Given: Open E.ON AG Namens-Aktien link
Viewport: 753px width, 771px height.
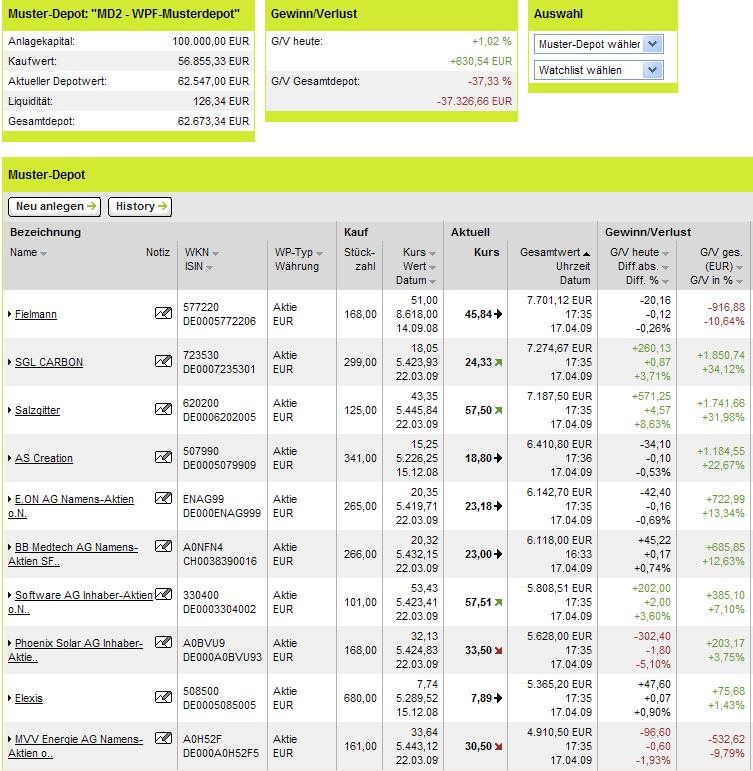Looking at the screenshot, I should point(74,499).
